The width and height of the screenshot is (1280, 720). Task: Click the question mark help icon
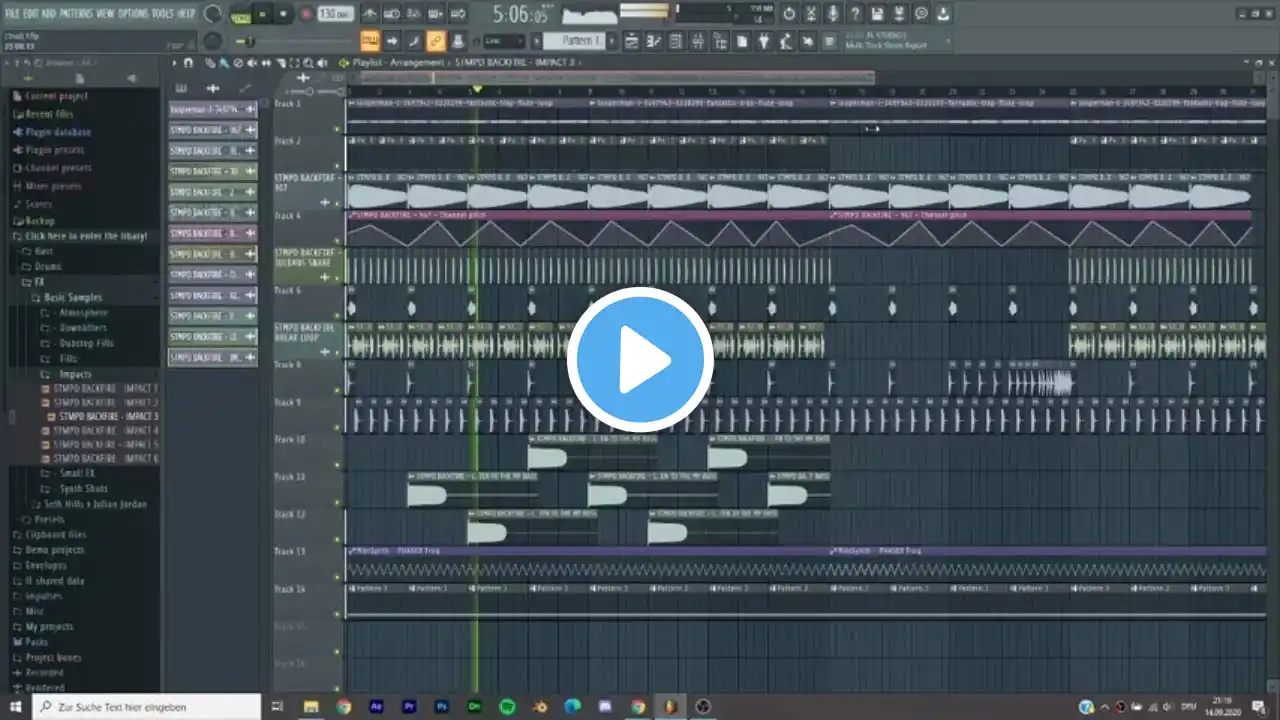pyautogui.click(x=856, y=14)
